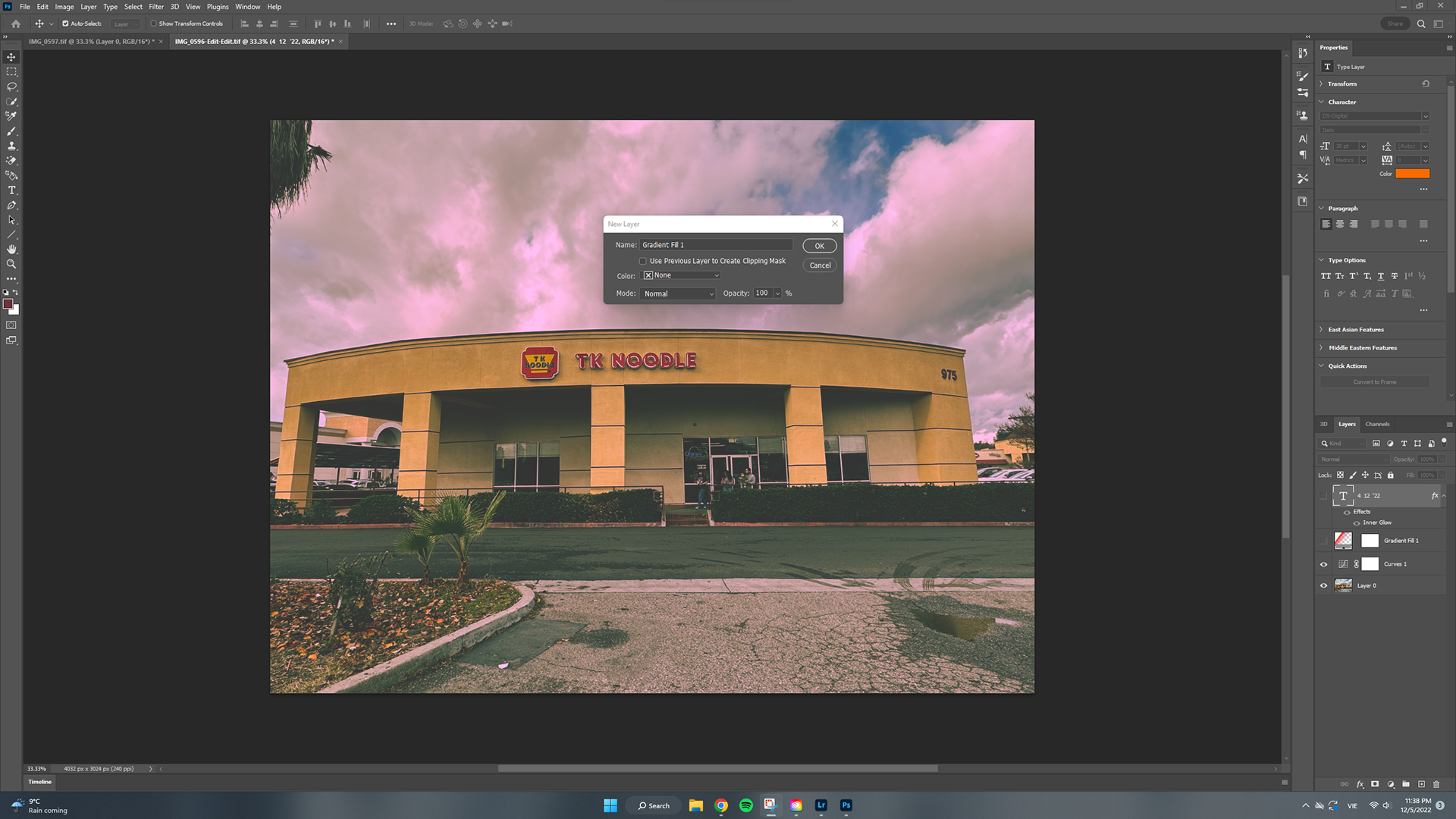Activate the Zoom tool
The image size is (1456, 819).
click(11, 263)
